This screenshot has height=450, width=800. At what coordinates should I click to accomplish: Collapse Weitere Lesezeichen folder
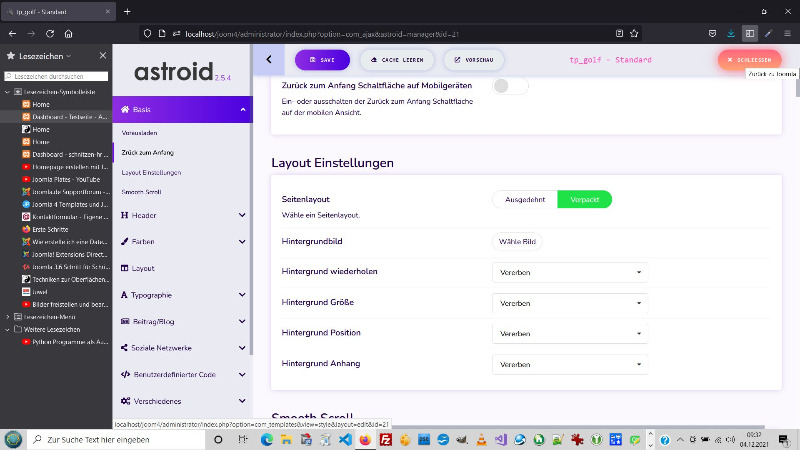[x=8, y=330]
